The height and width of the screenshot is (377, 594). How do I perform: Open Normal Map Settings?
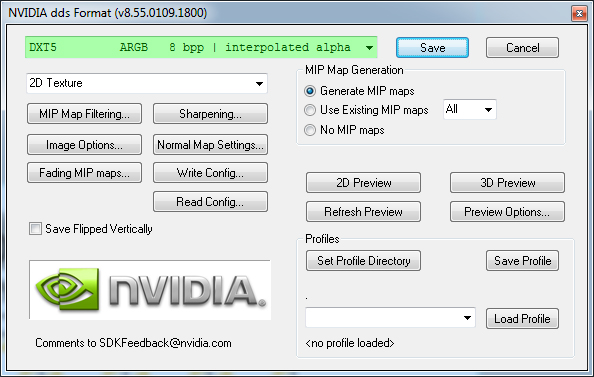pyautogui.click(x=210, y=145)
